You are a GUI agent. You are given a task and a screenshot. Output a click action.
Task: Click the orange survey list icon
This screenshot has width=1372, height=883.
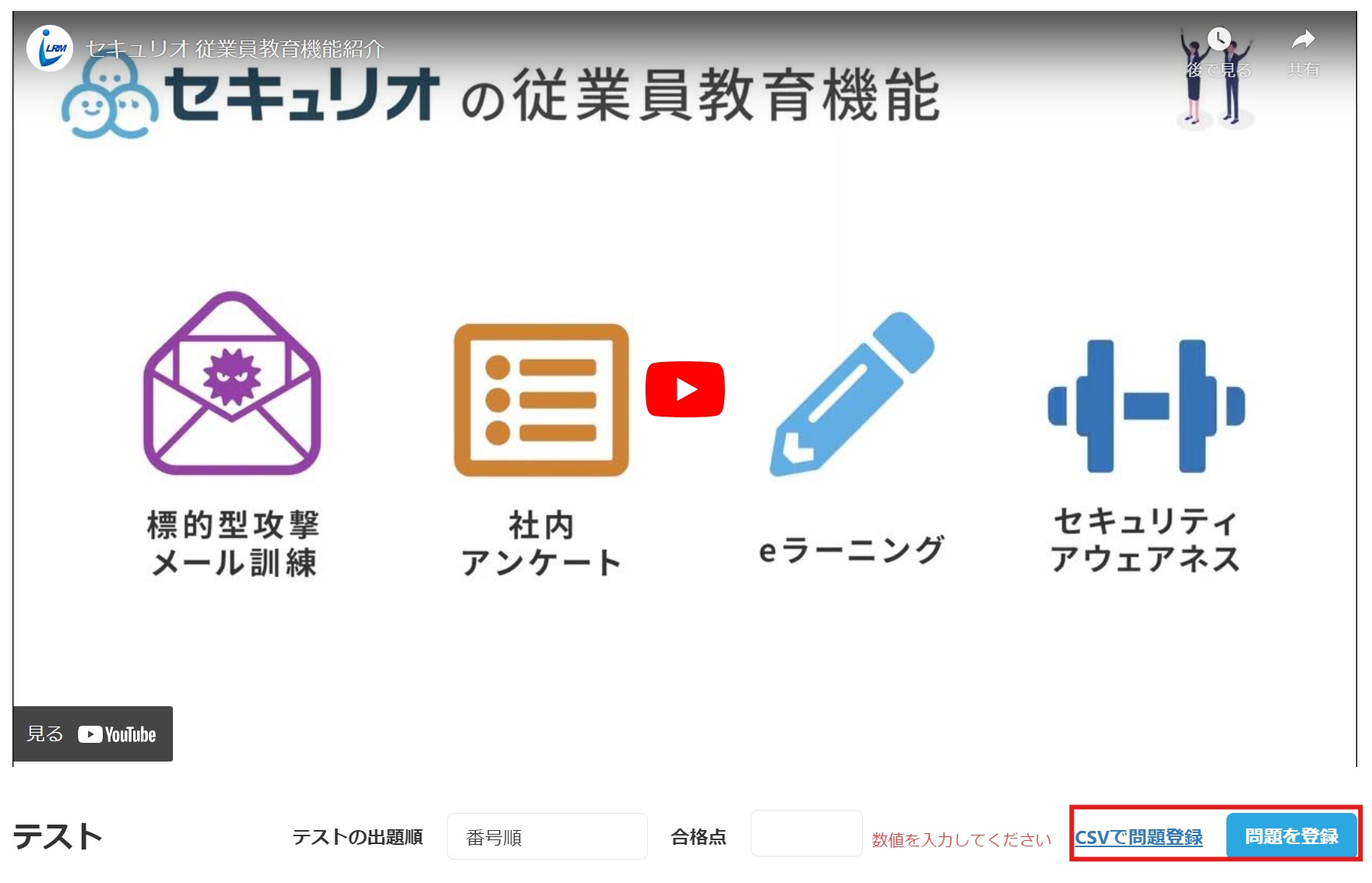click(x=541, y=400)
